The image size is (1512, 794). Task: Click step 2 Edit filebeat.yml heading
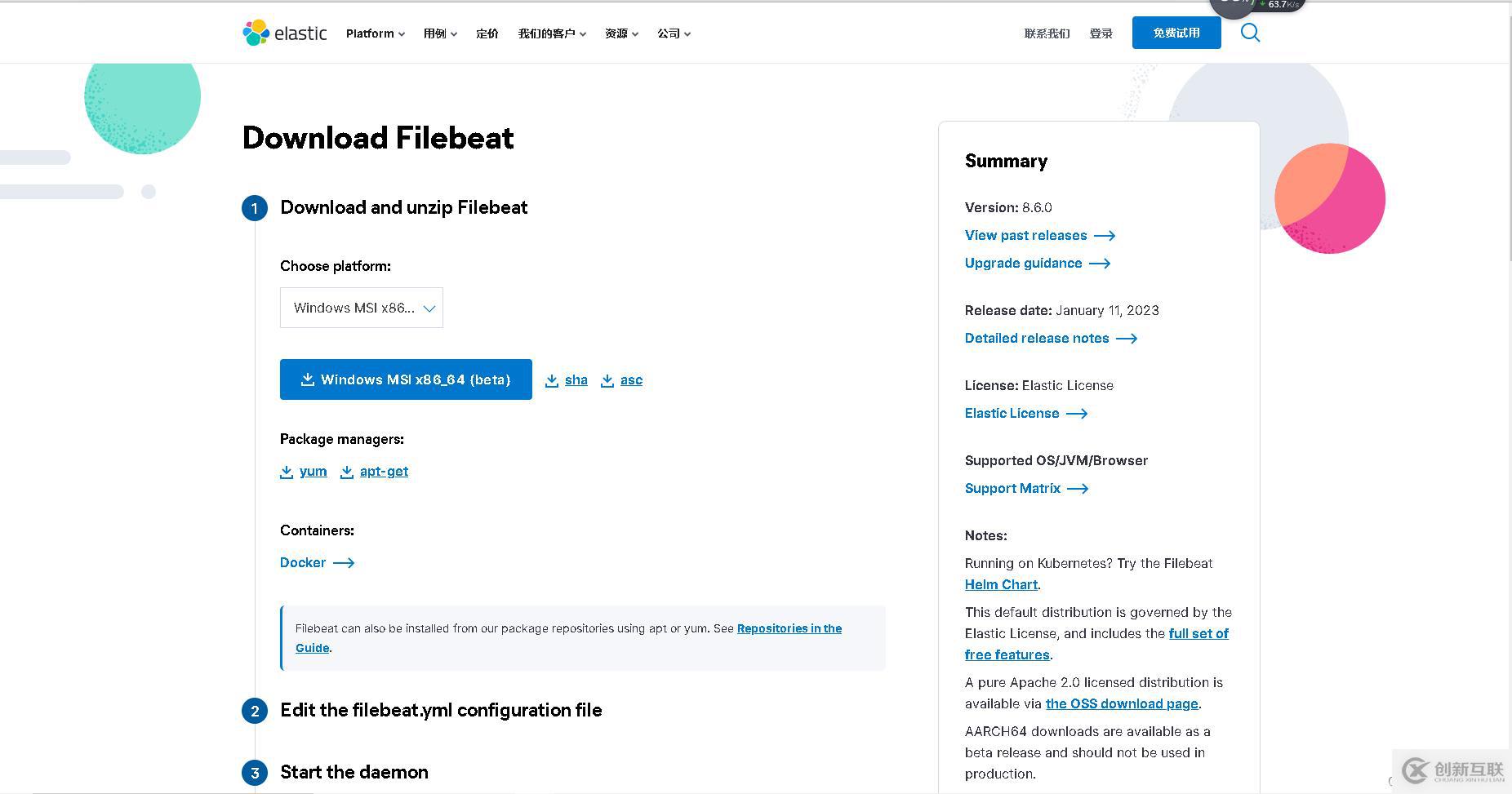[441, 710]
